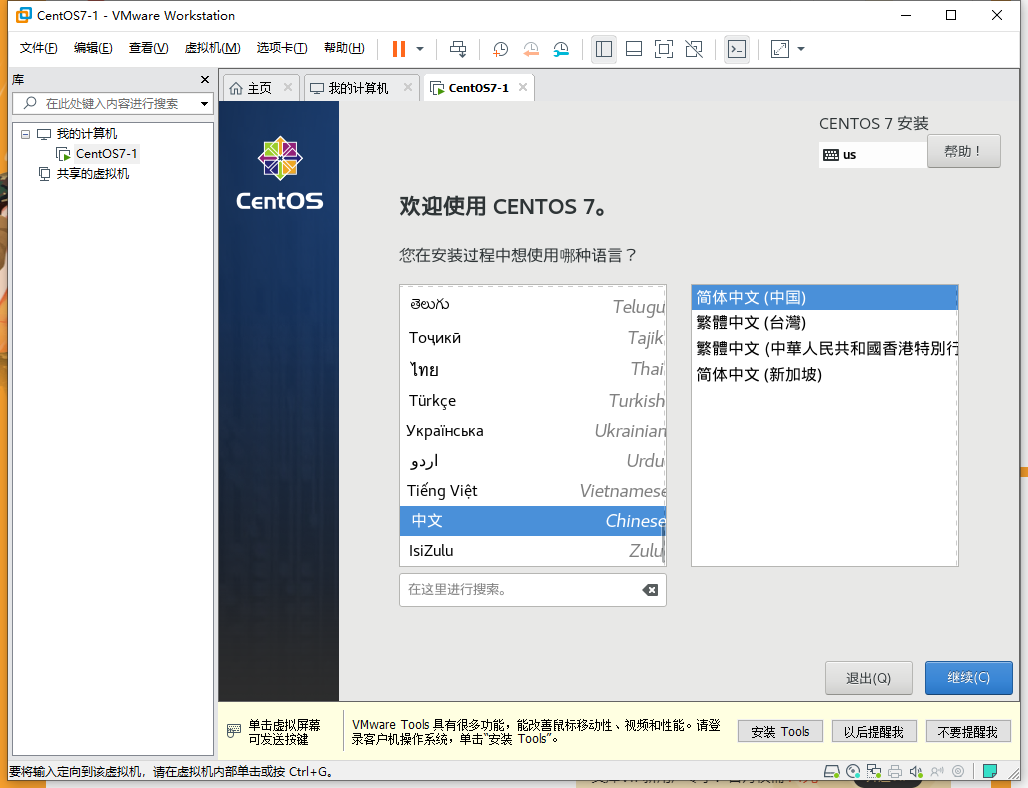This screenshot has width=1028, height=788.
Task: Click the hard disk status icon
Action: pyautogui.click(x=831, y=772)
